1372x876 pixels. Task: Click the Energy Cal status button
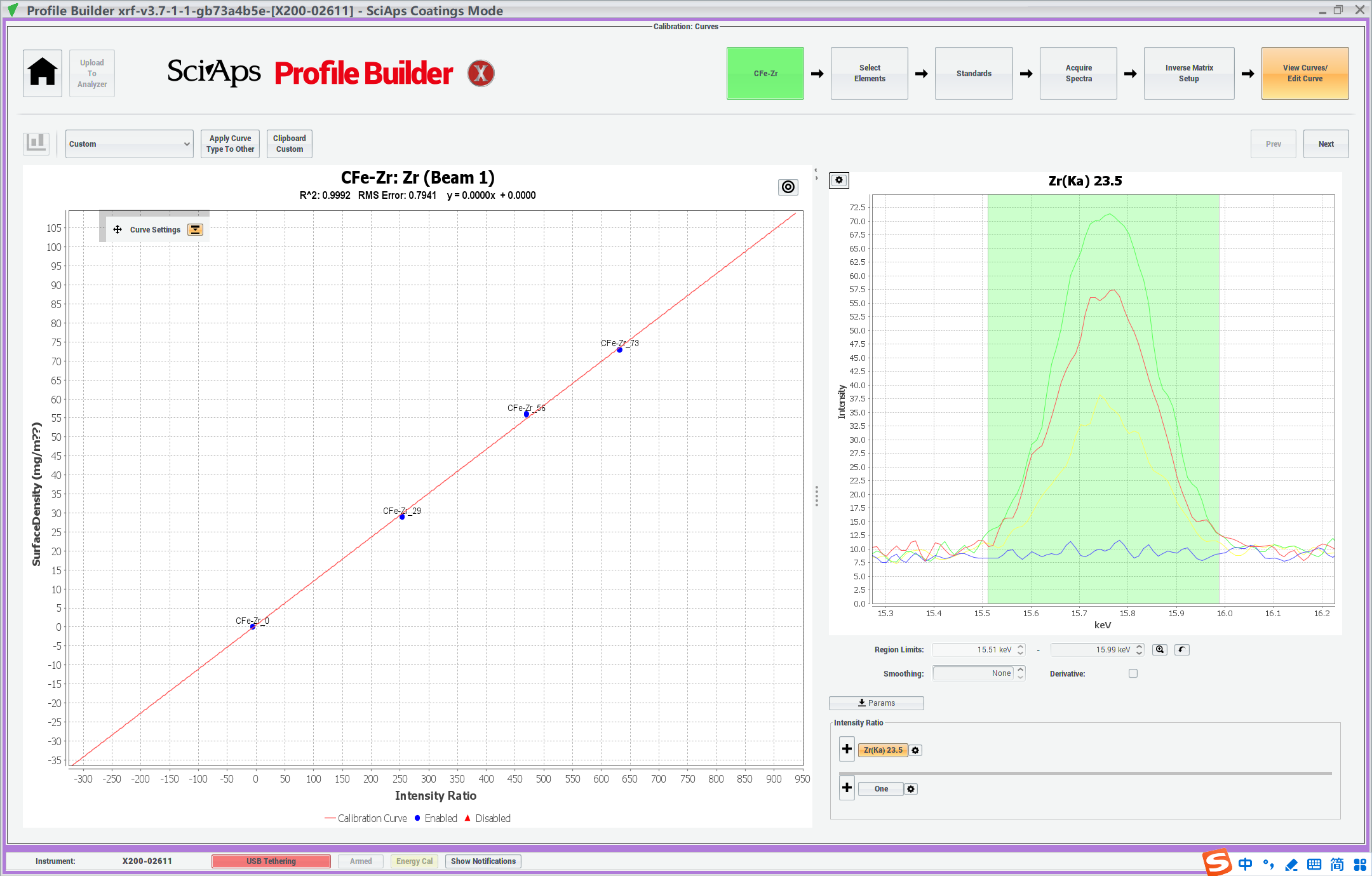tap(414, 861)
